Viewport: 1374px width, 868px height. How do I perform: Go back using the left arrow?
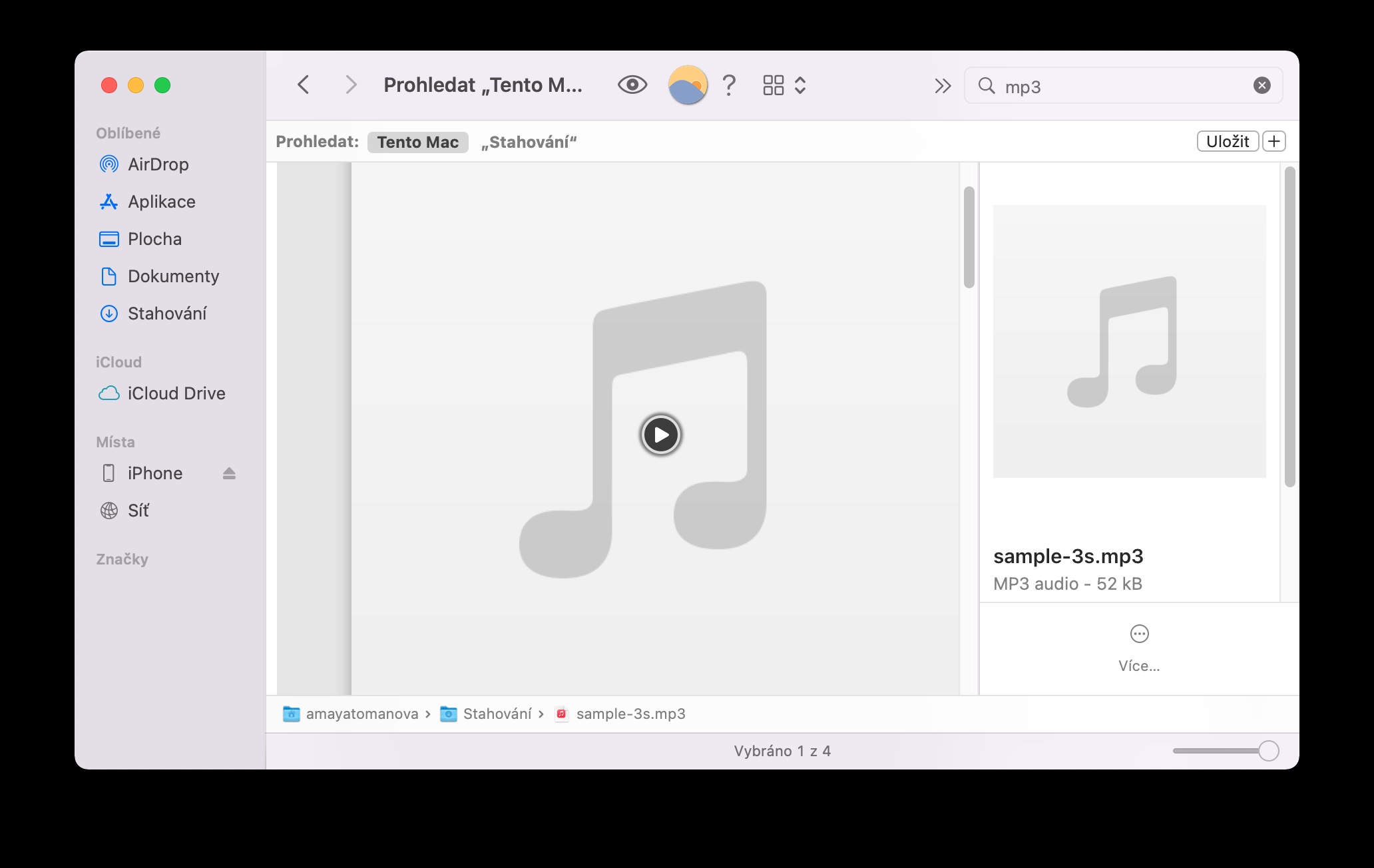tap(304, 85)
